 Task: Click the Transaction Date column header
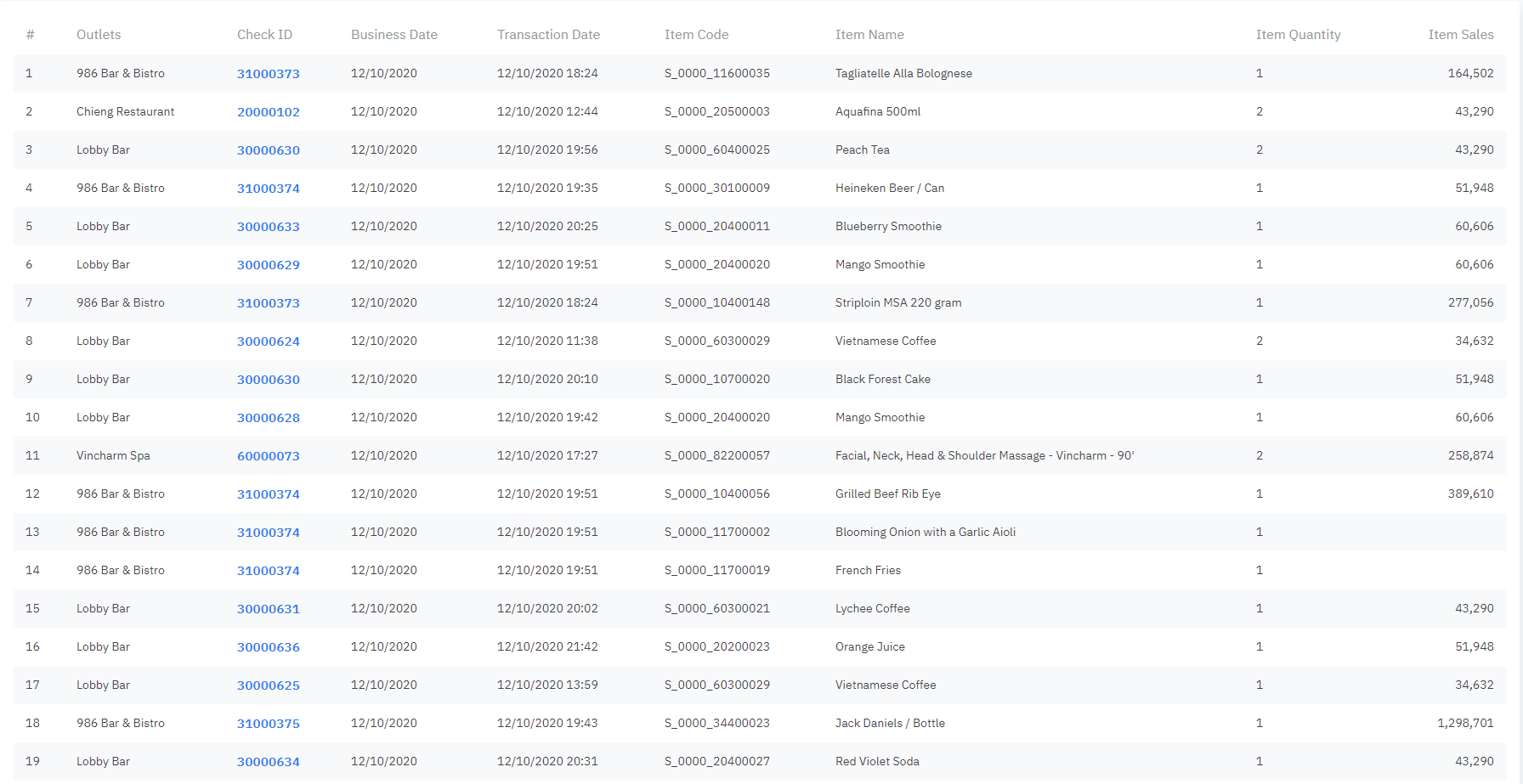click(x=548, y=35)
